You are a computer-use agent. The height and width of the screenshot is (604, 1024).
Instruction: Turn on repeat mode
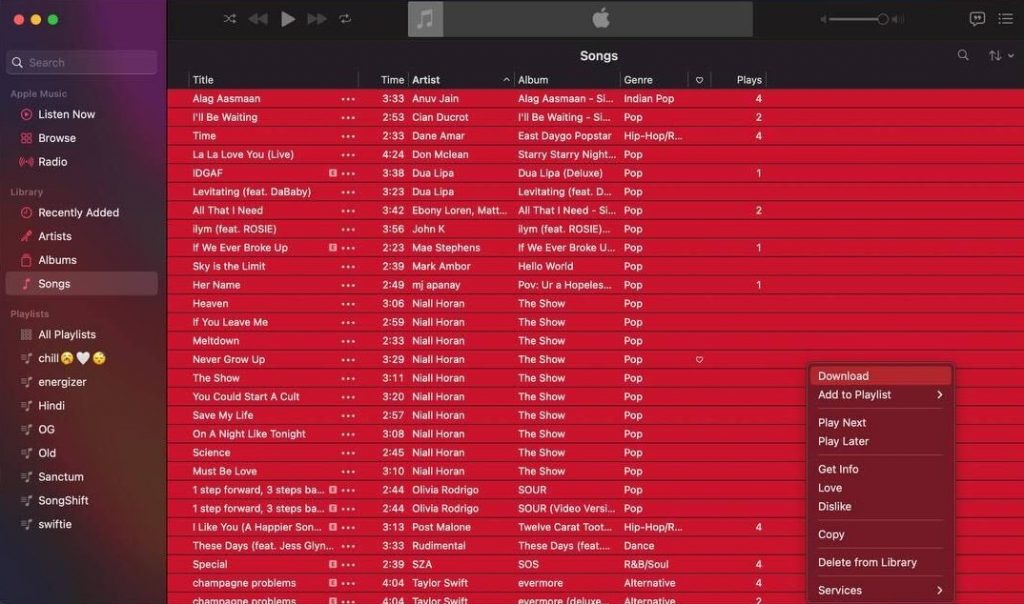tap(345, 17)
